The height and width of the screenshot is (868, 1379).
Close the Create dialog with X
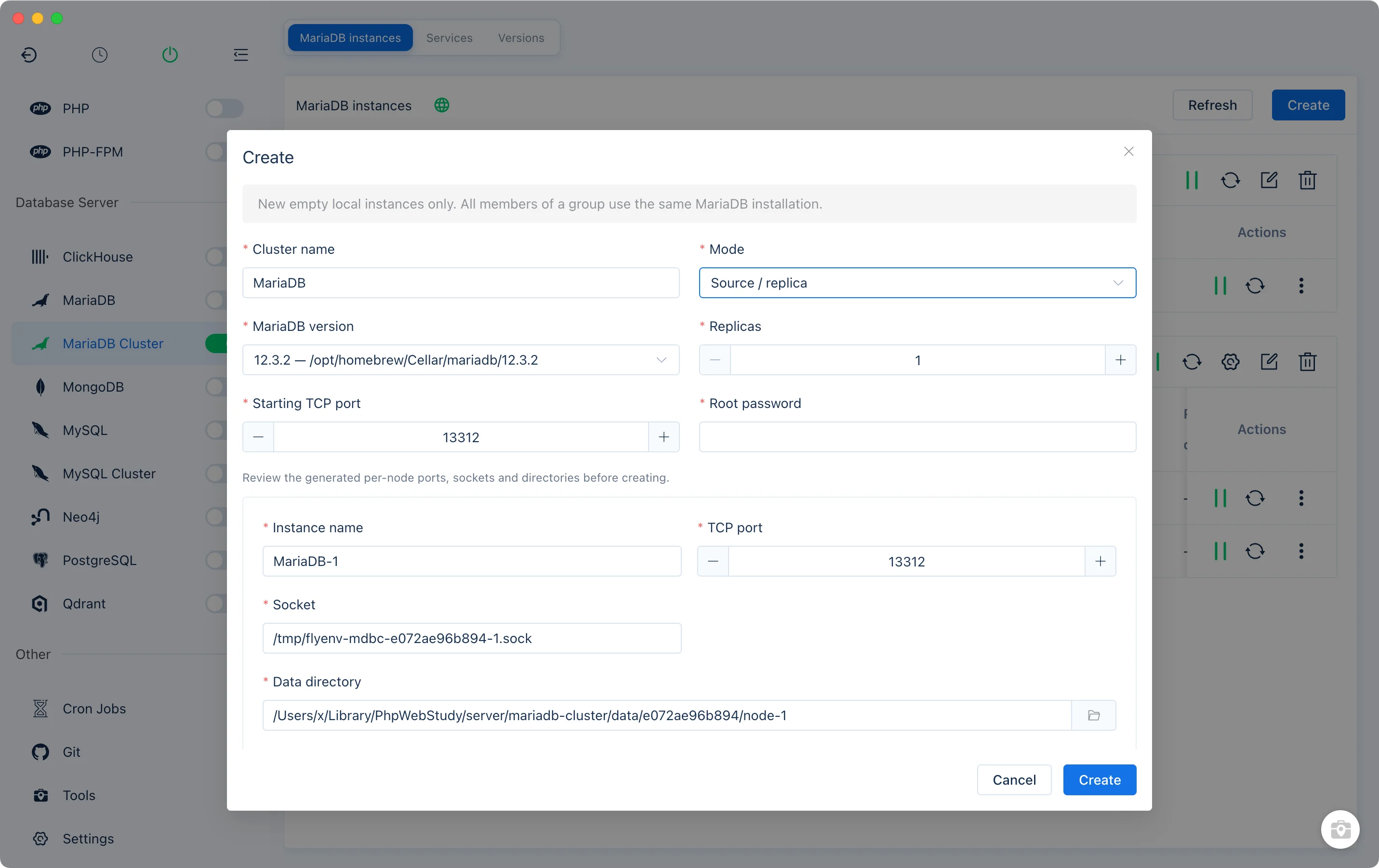coord(1129,151)
